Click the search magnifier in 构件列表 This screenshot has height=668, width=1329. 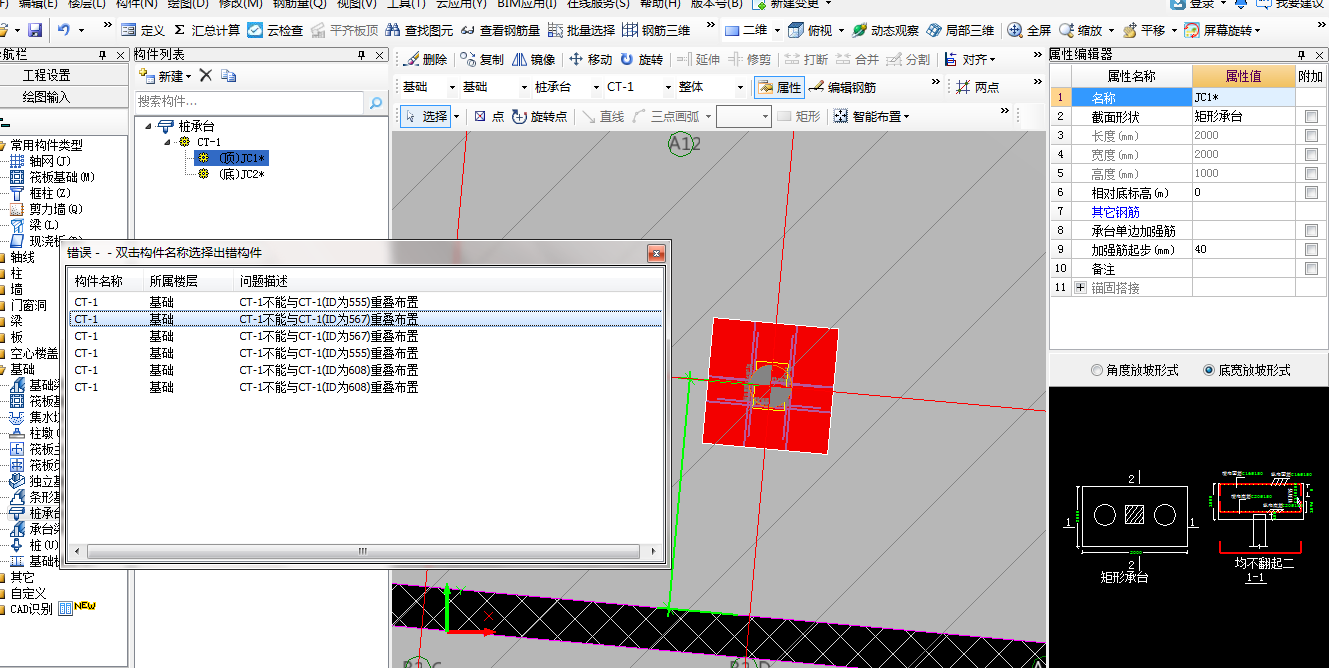click(376, 102)
